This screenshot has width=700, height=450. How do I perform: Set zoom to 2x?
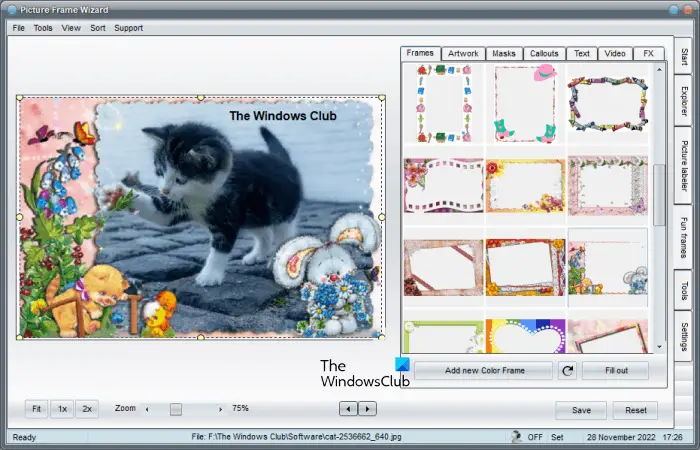pos(87,409)
